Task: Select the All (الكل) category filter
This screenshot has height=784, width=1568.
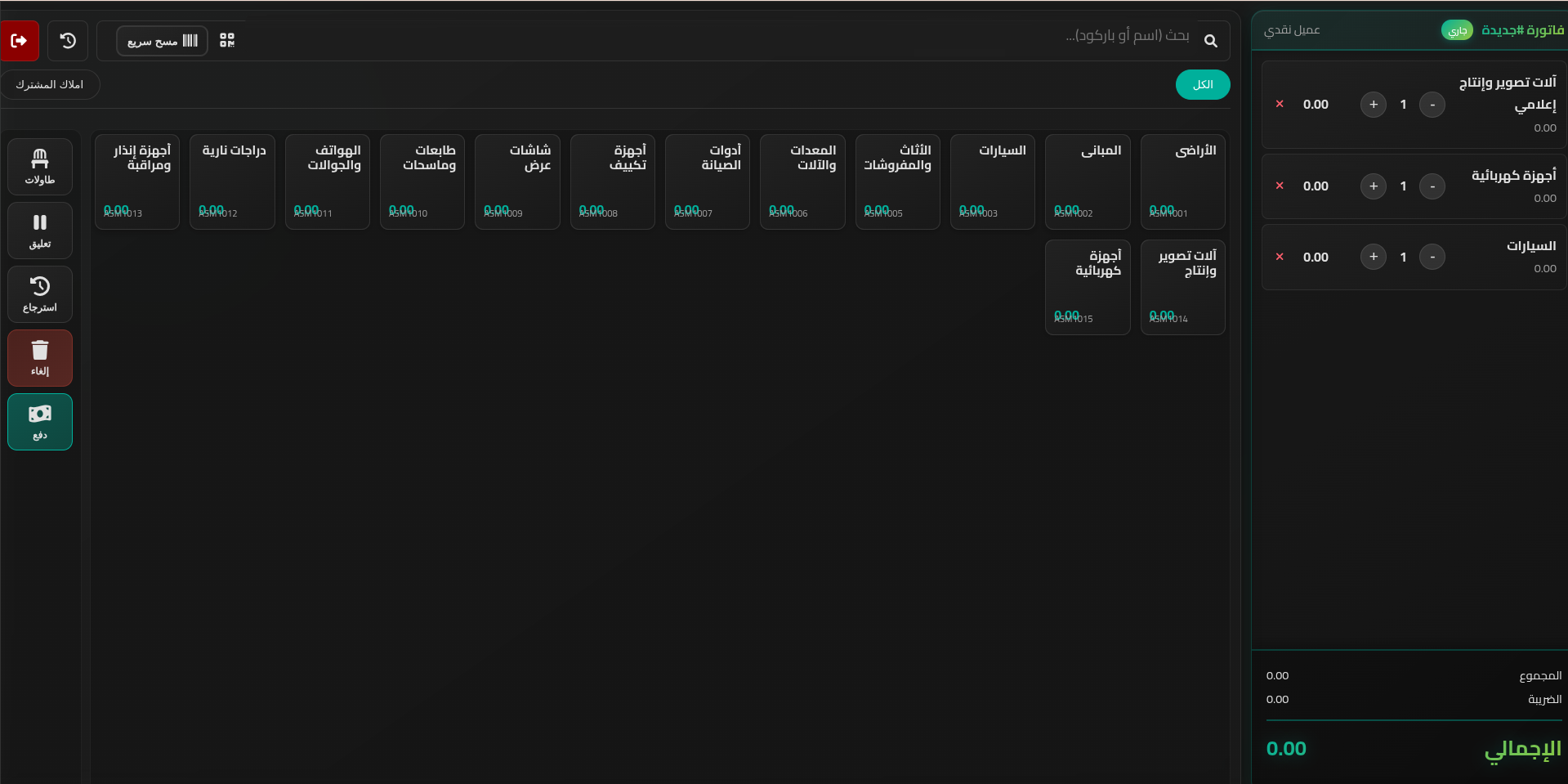Action: point(1202,85)
